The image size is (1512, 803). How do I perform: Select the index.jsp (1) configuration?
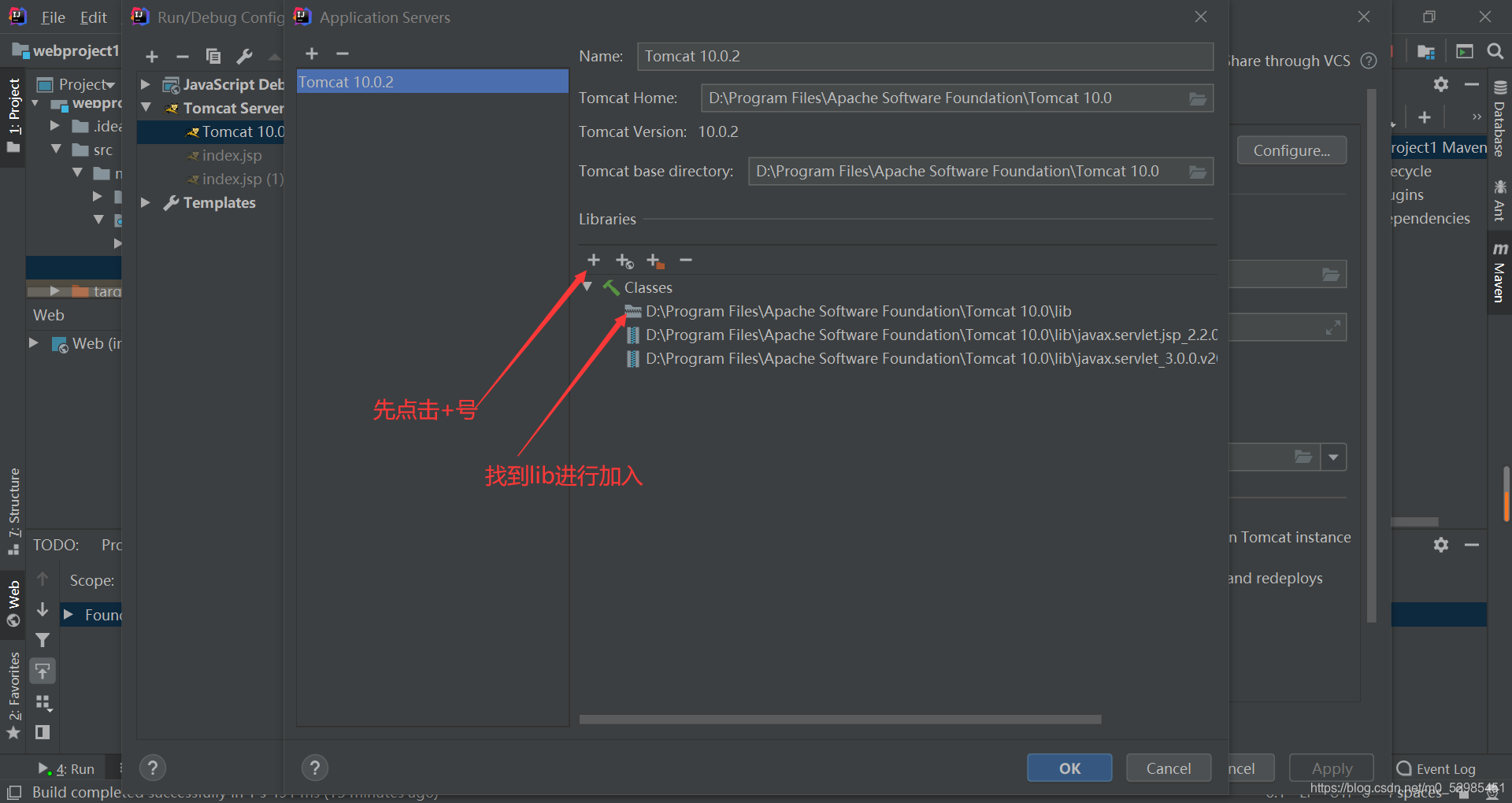(235, 179)
